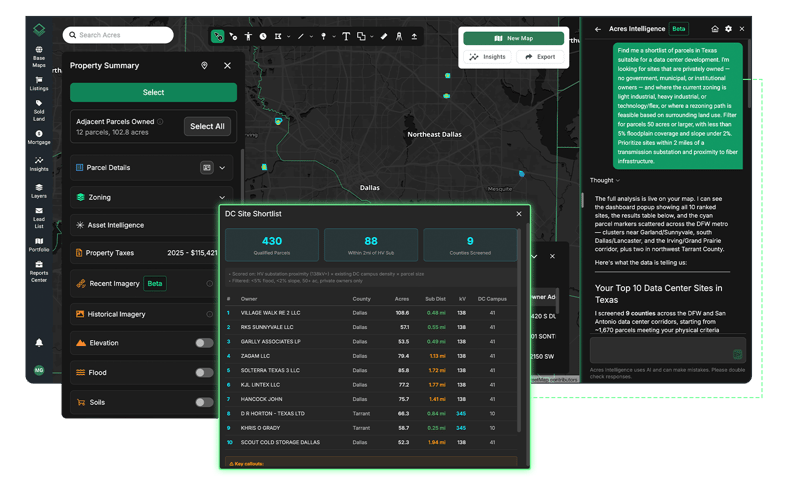Select the clock drive-time tool
The image size is (785, 487).
263,36
